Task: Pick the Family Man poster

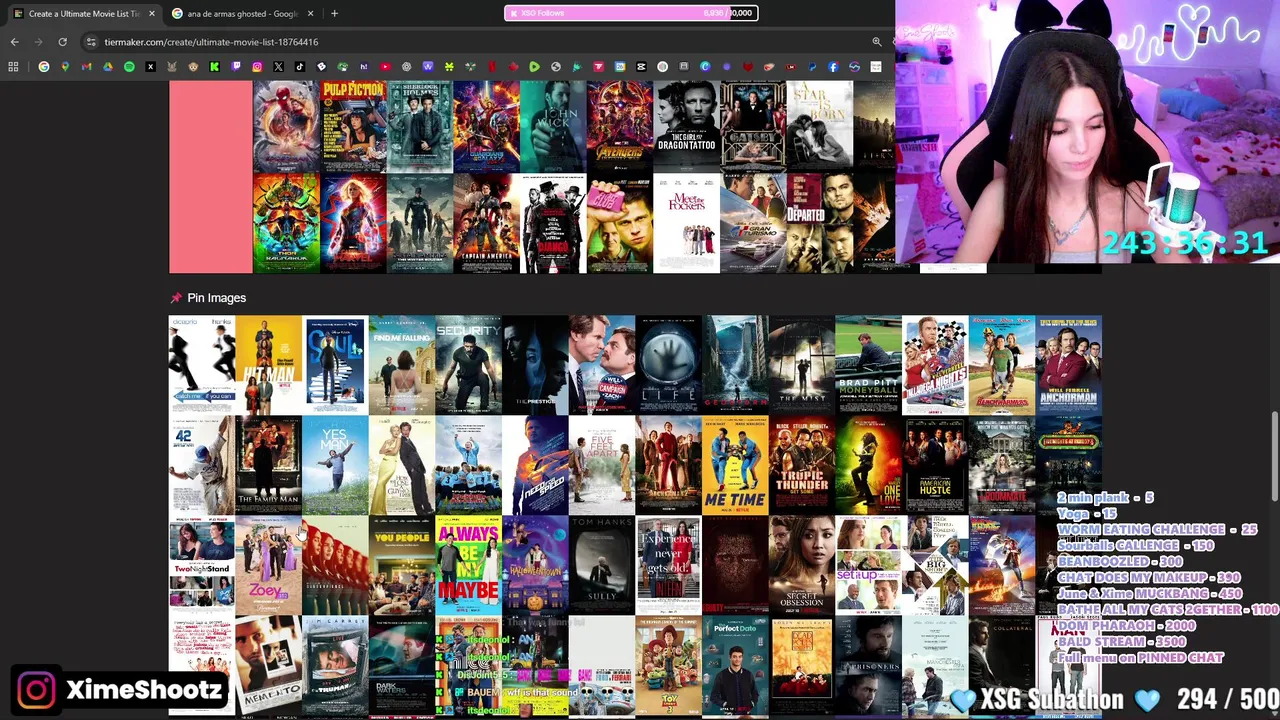Action: [x=268, y=465]
